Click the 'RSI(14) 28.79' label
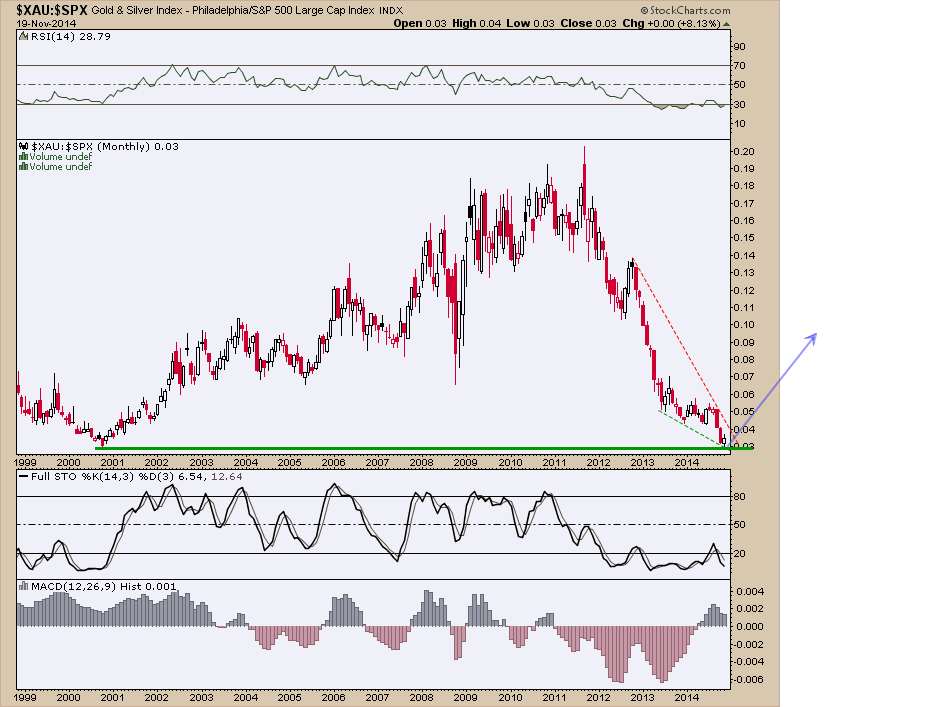The image size is (930, 707). [x=71, y=36]
